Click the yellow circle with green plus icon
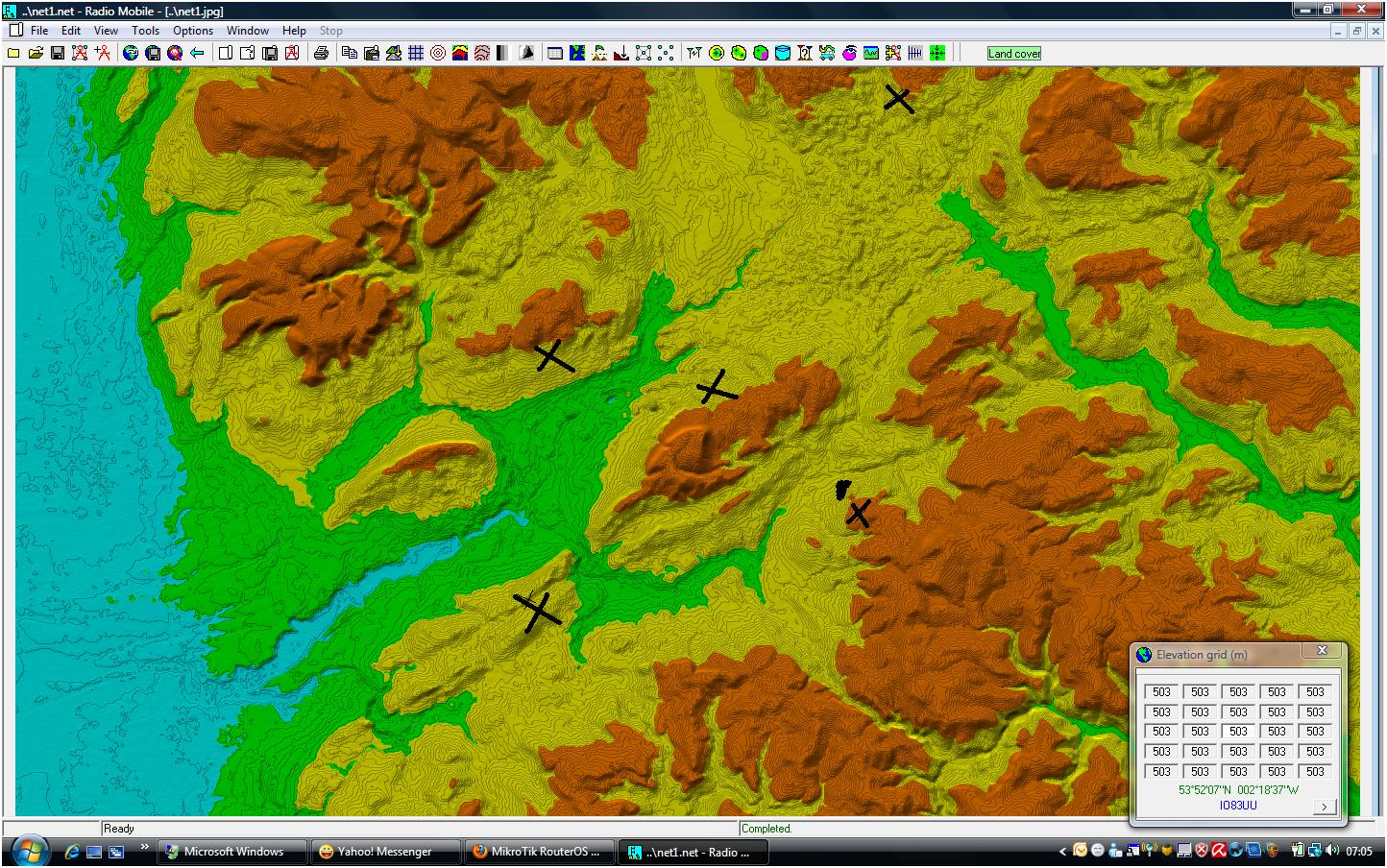This screenshot has width=1387, height=868. 717,54
